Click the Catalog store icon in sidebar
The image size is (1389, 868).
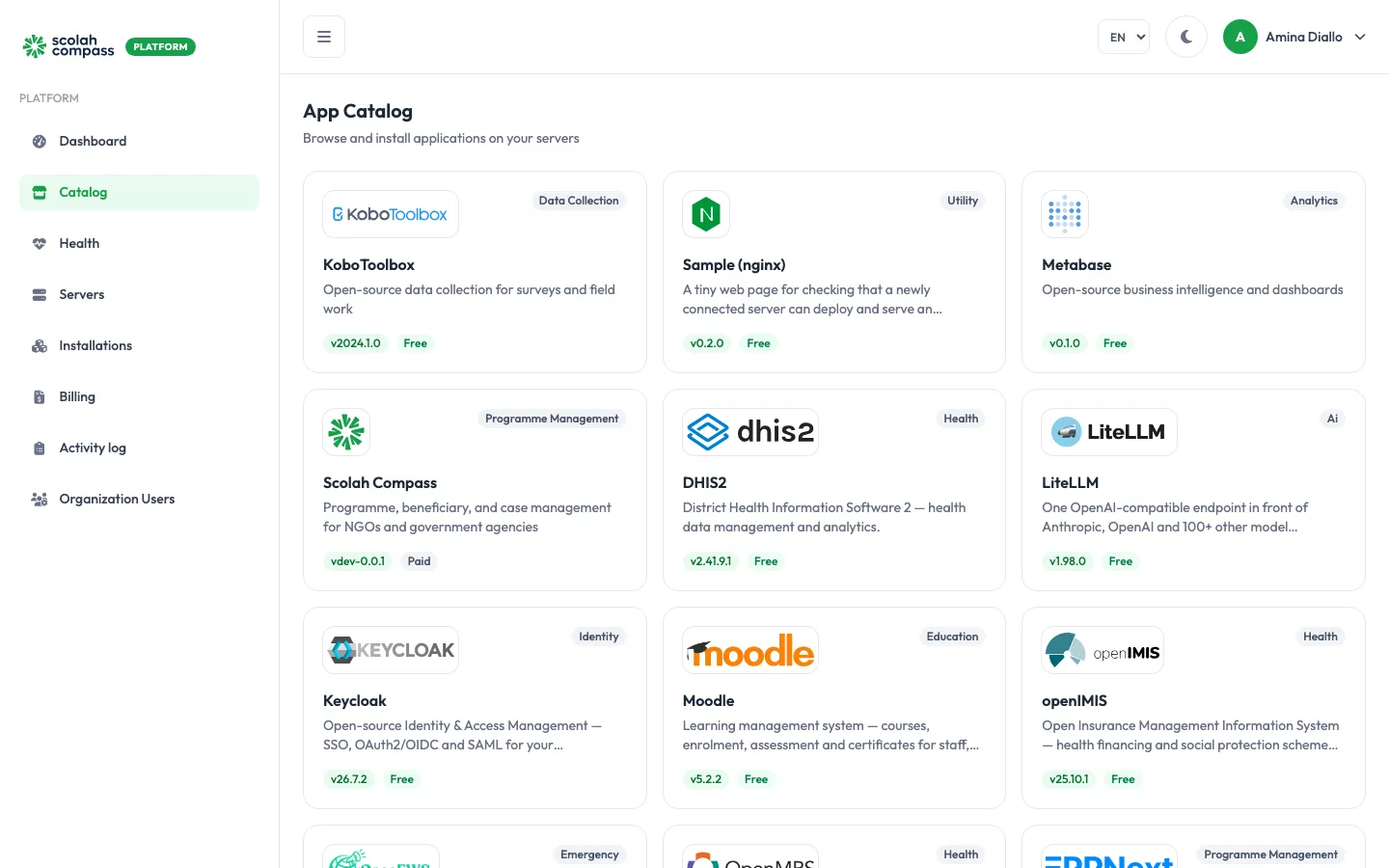(40, 192)
